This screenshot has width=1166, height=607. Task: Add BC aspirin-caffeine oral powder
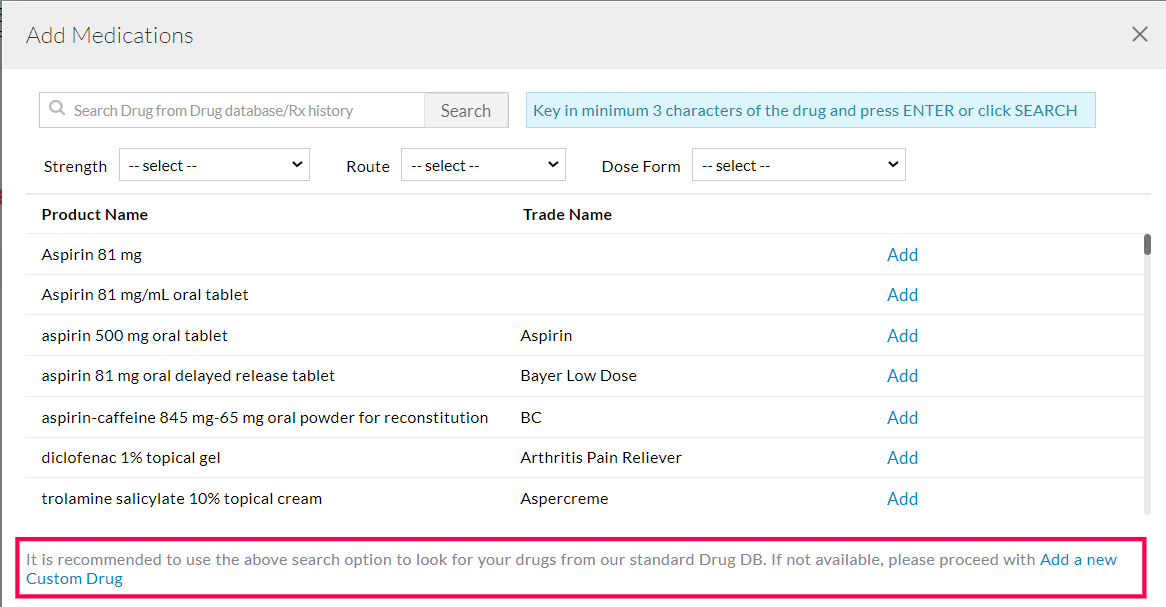click(x=901, y=417)
